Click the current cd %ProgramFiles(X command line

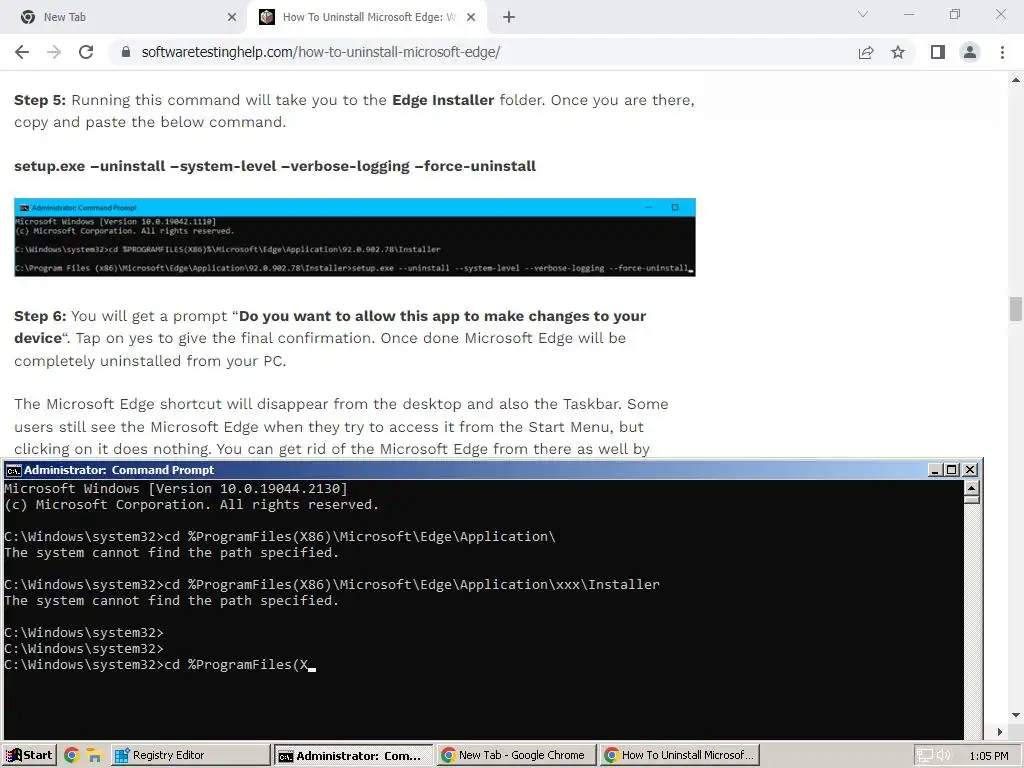pos(160,665)
